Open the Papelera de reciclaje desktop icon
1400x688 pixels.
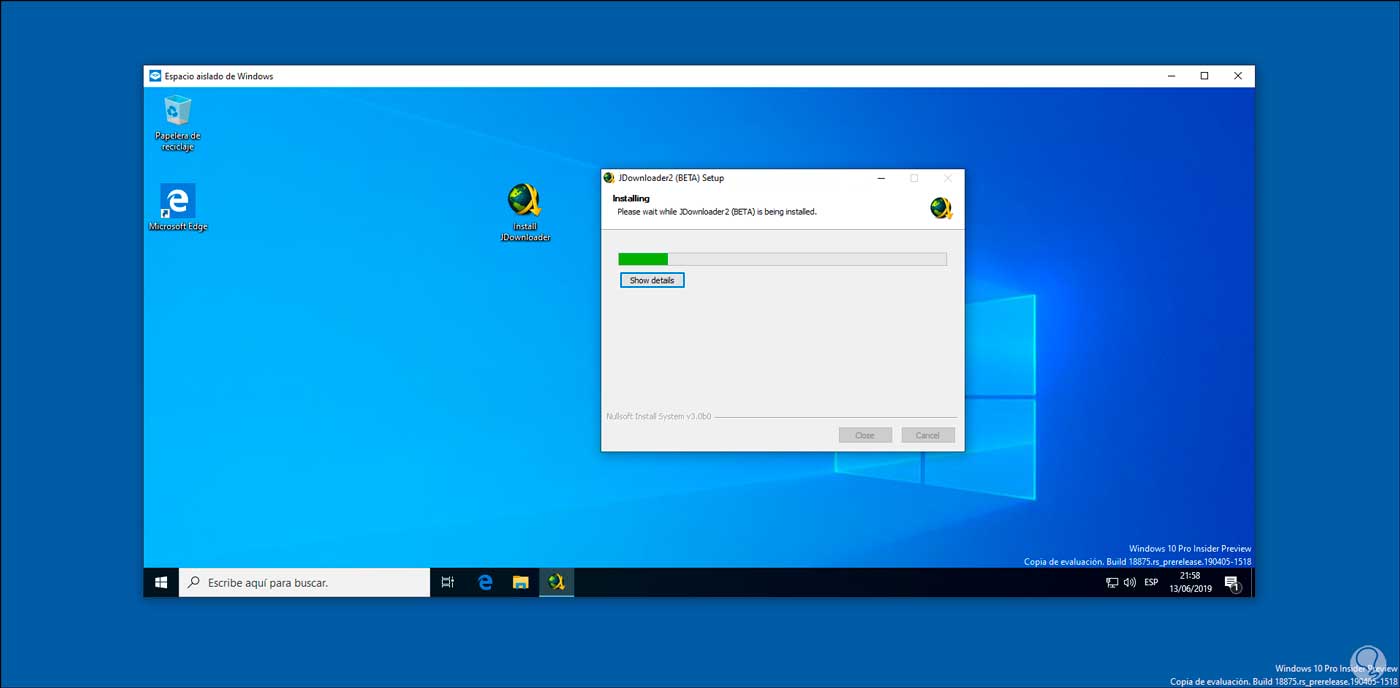178,122
